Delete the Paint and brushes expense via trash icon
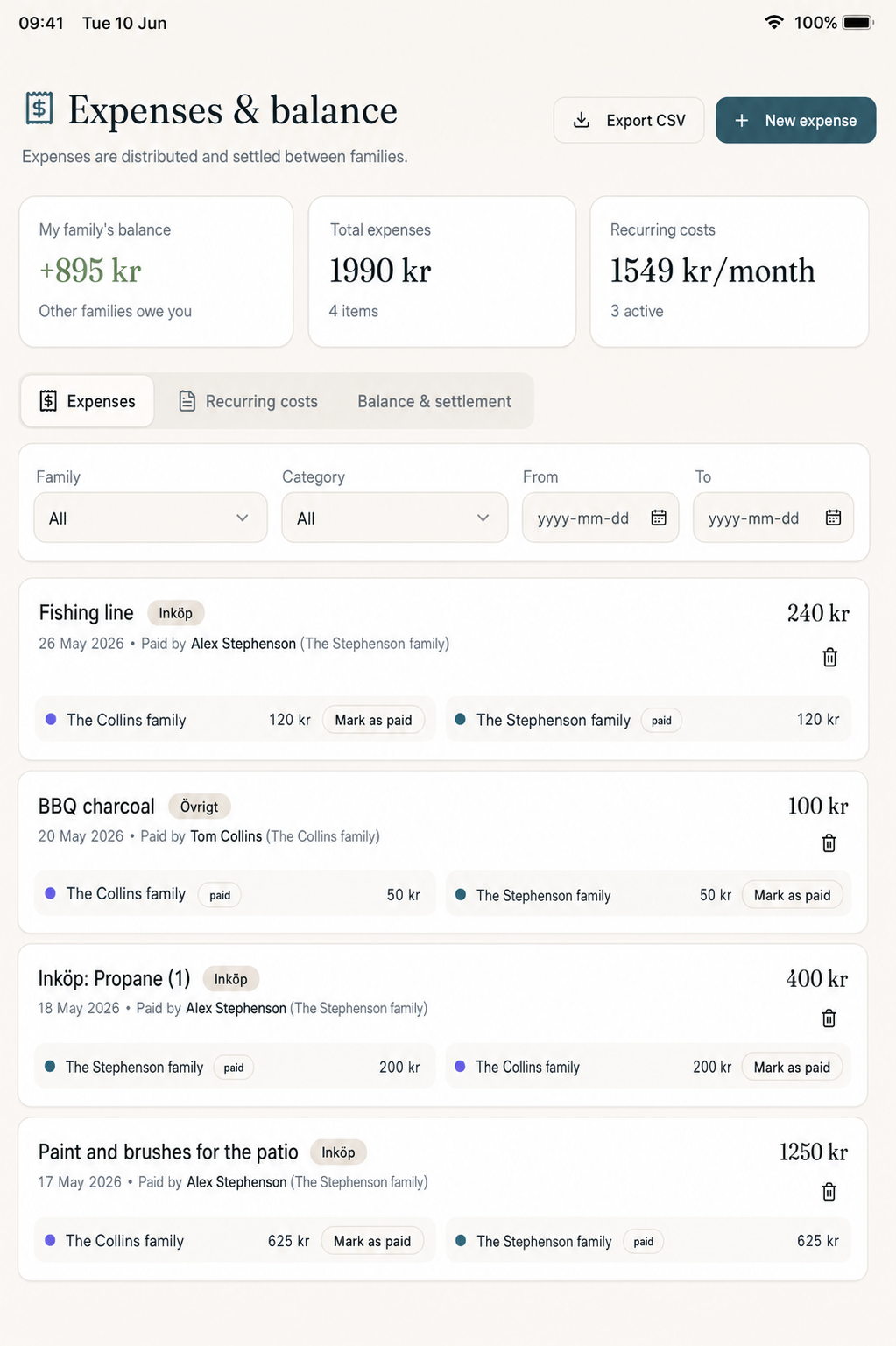 click(x=829, y=1191)
